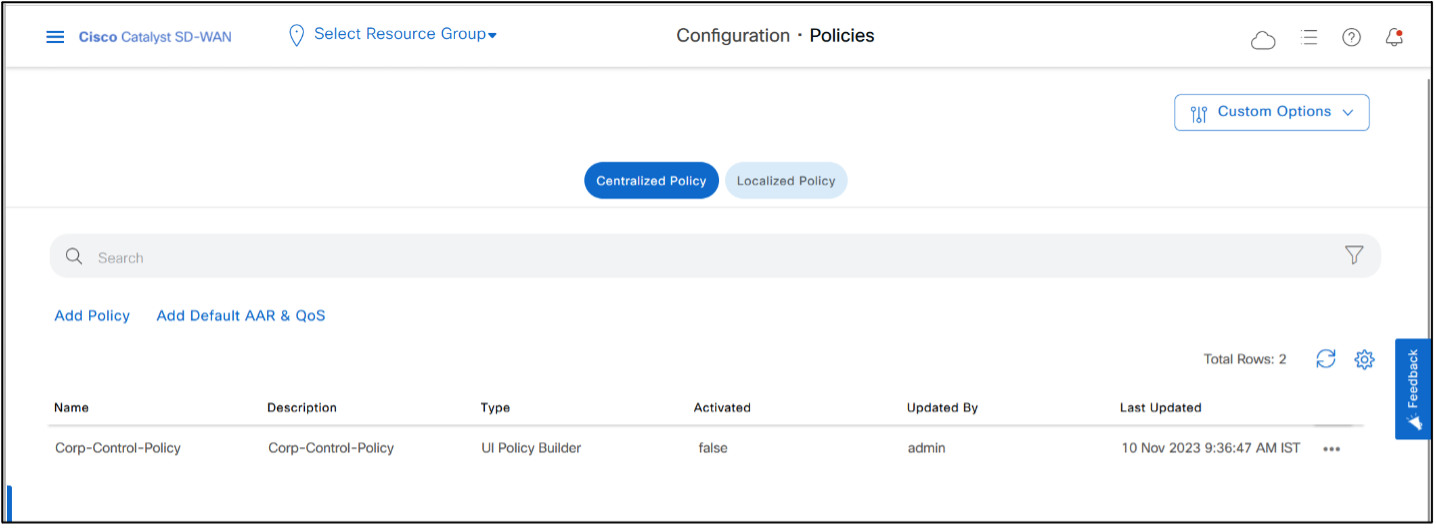The image size is (1436, 528).
Task: Switch to the Centralized Policy tab
Action: click(x=651, y=181)
